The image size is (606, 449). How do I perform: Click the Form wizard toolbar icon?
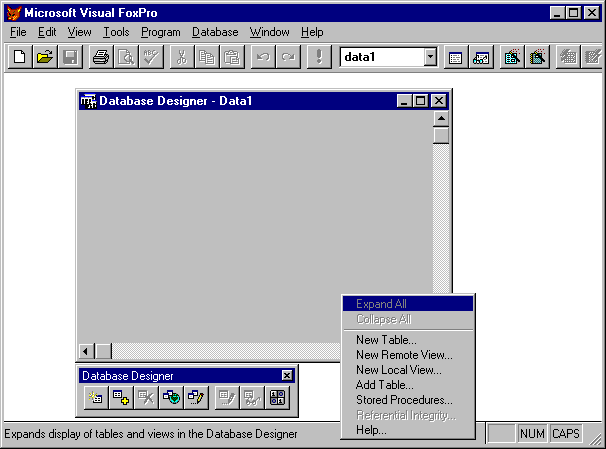coord(512,57)
